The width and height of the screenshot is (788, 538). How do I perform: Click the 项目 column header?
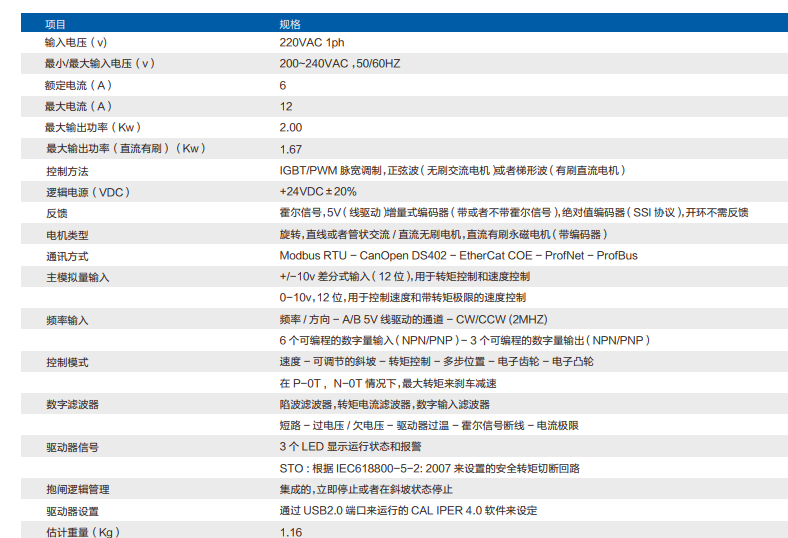(x=56, y=23)
